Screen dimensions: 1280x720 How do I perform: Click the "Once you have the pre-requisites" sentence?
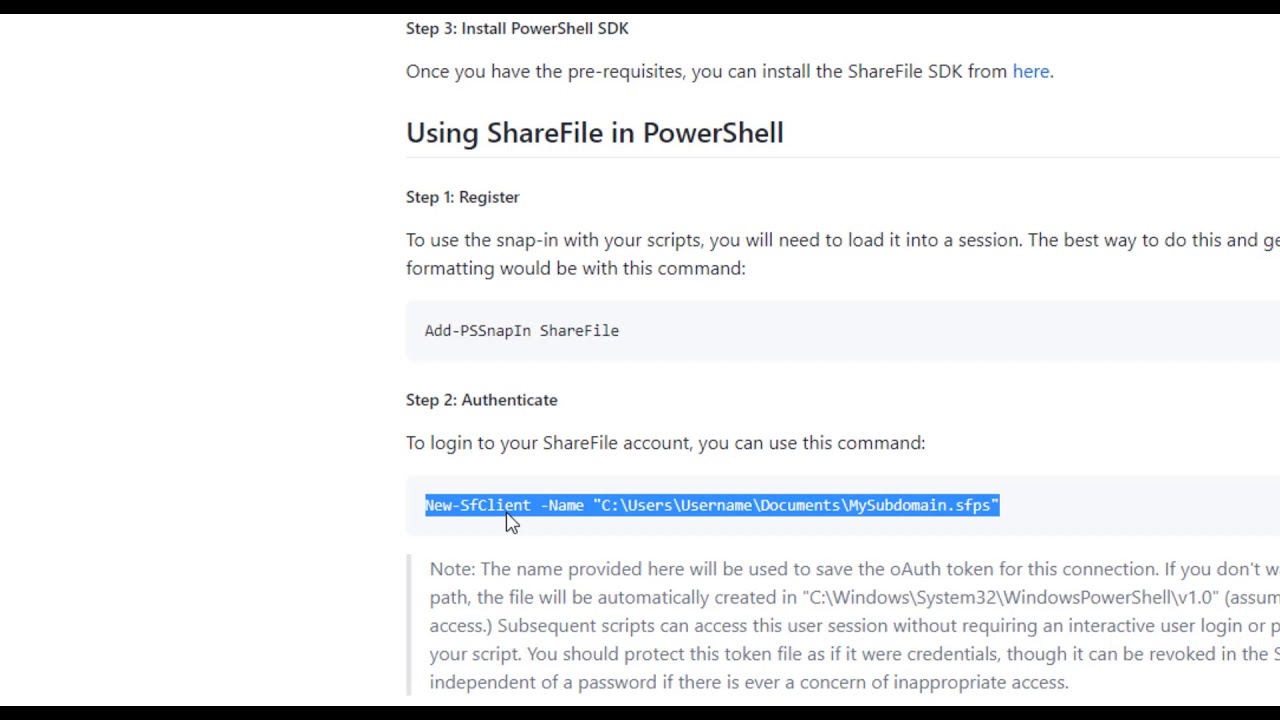click(x=729, y=71)
